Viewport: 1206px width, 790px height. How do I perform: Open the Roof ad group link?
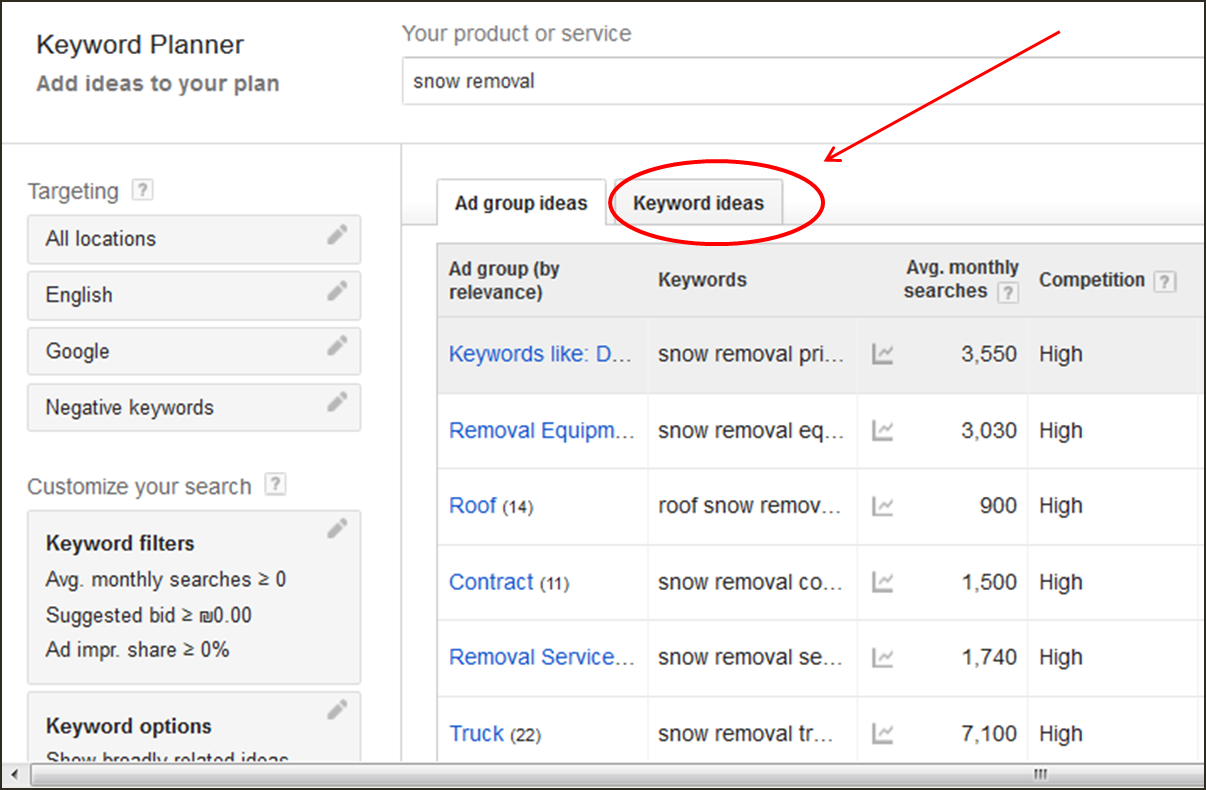tap(473, 506)
